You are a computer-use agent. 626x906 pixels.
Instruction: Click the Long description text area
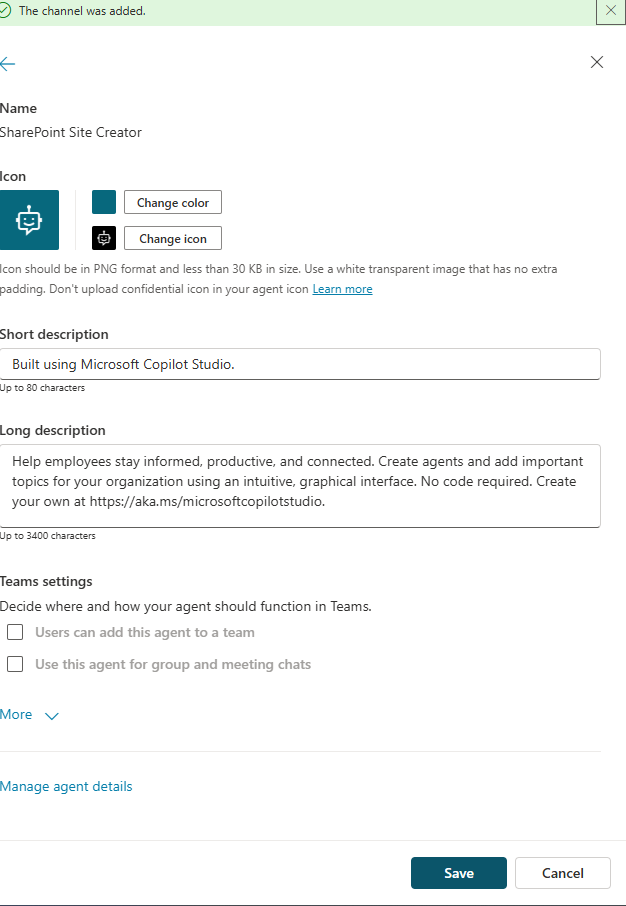pos(300,485)
